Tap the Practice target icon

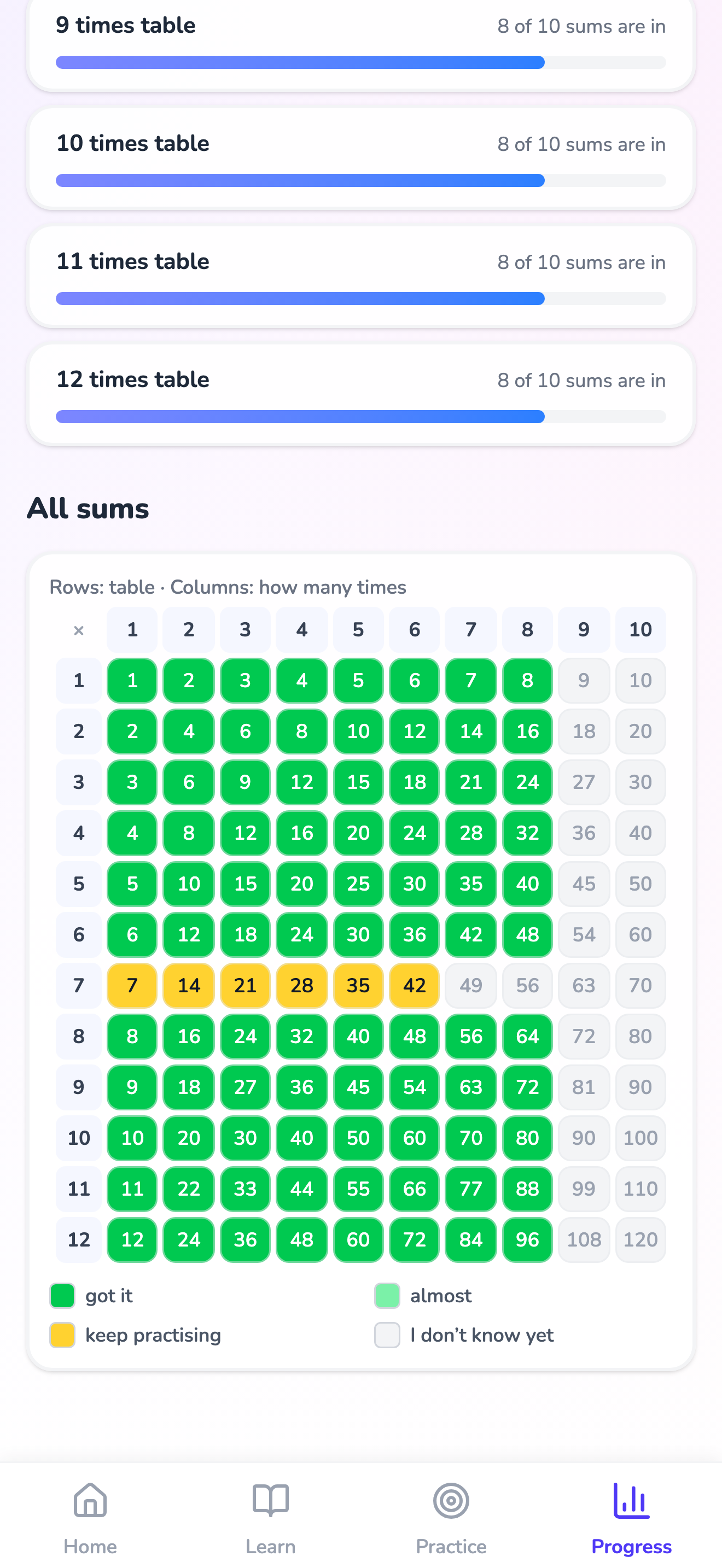451,1500
